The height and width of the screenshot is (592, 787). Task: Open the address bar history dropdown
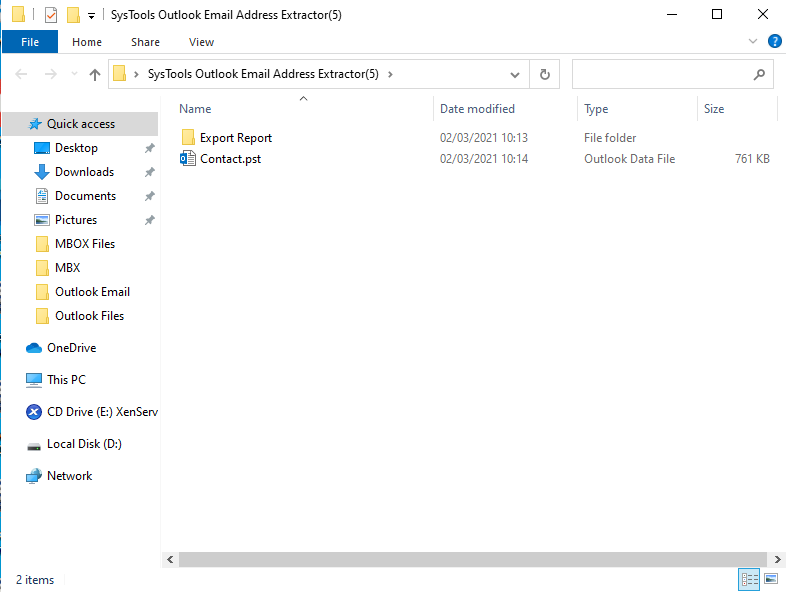pos(514,75)
